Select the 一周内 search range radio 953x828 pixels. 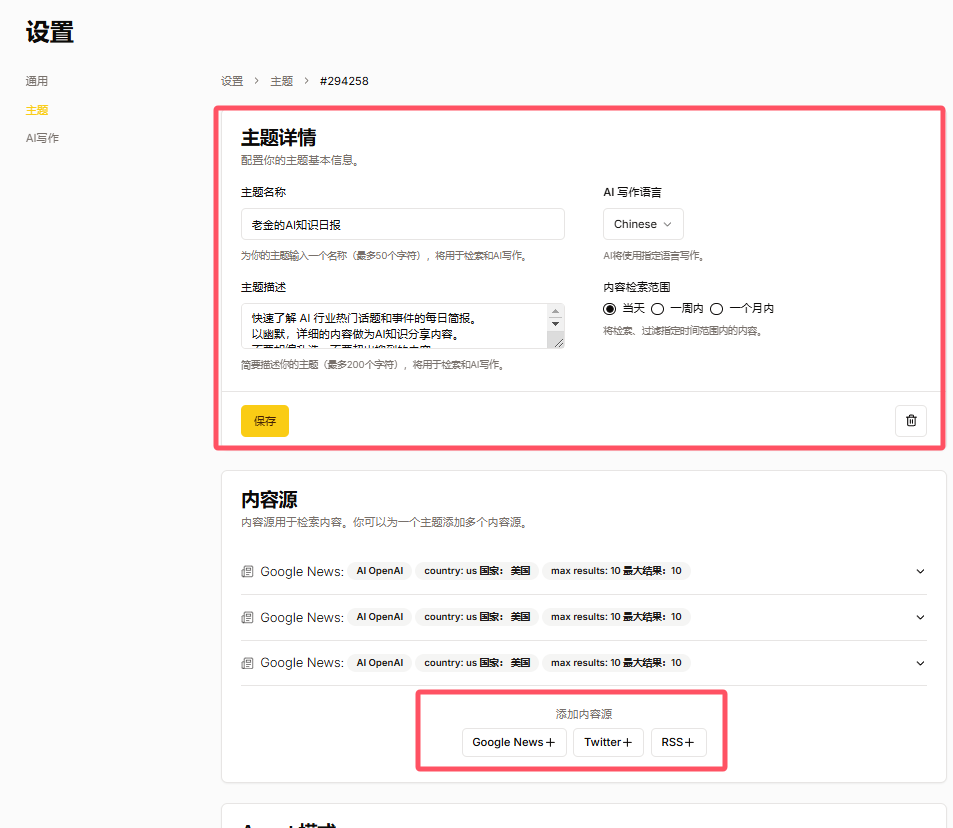click(x=657, y=309)
